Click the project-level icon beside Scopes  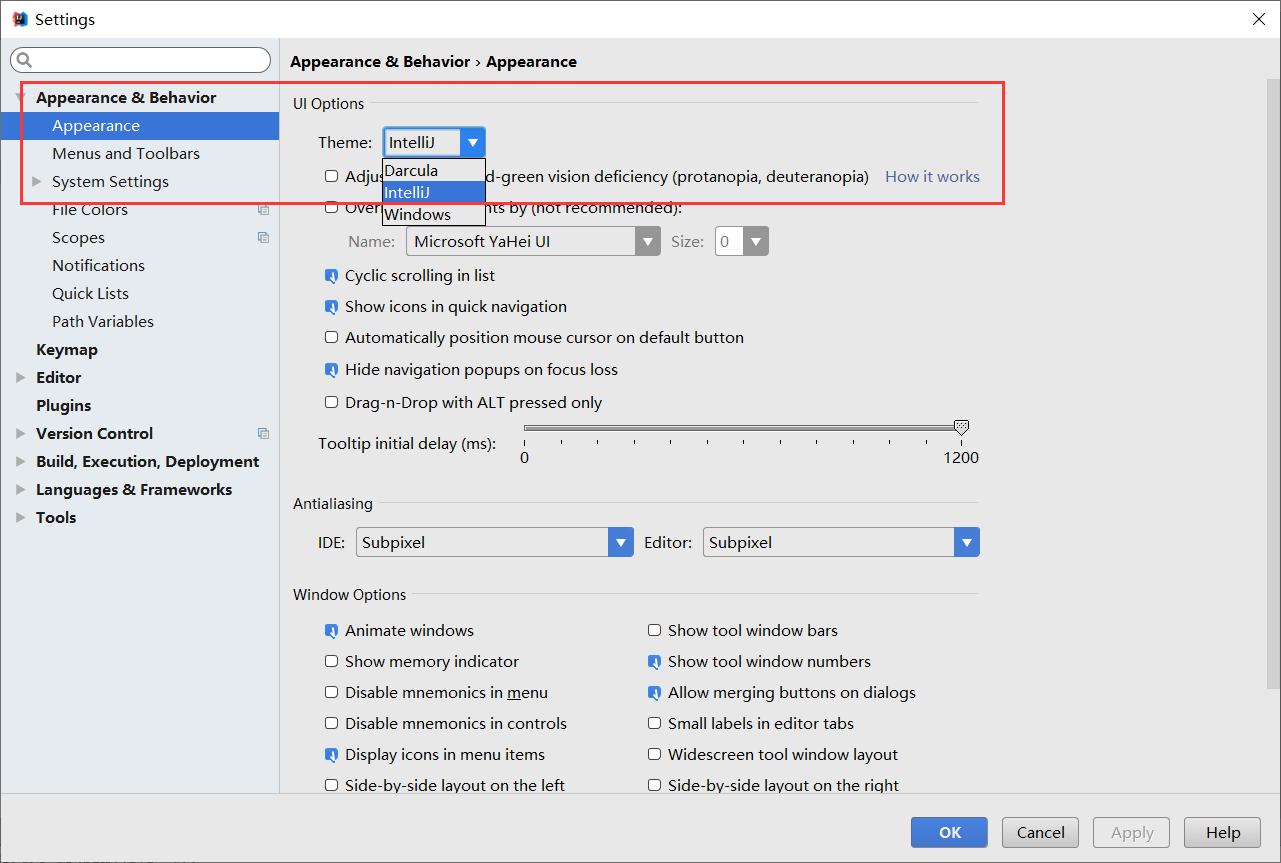(263, 238)
